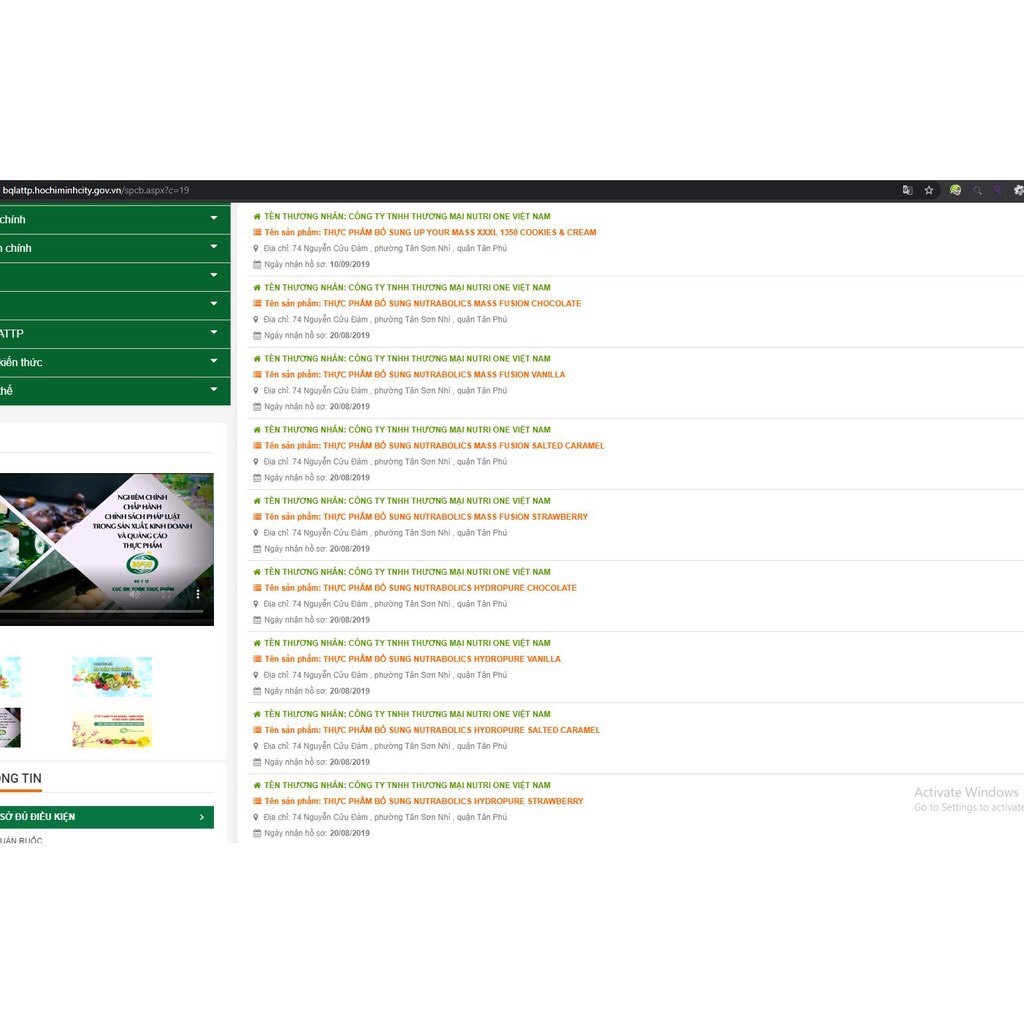Open Nutrabolics Mass Fusion Salted Caramel link

[434, 446]
